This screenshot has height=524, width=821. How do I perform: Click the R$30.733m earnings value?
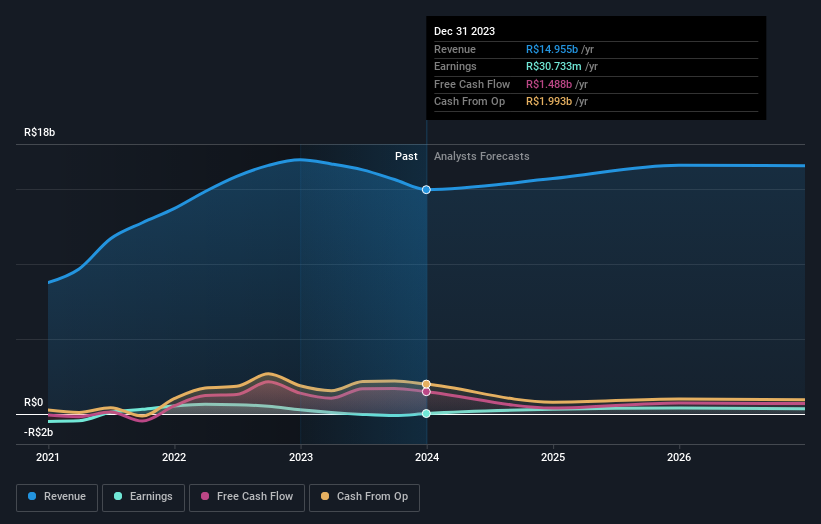coord(553,66)
